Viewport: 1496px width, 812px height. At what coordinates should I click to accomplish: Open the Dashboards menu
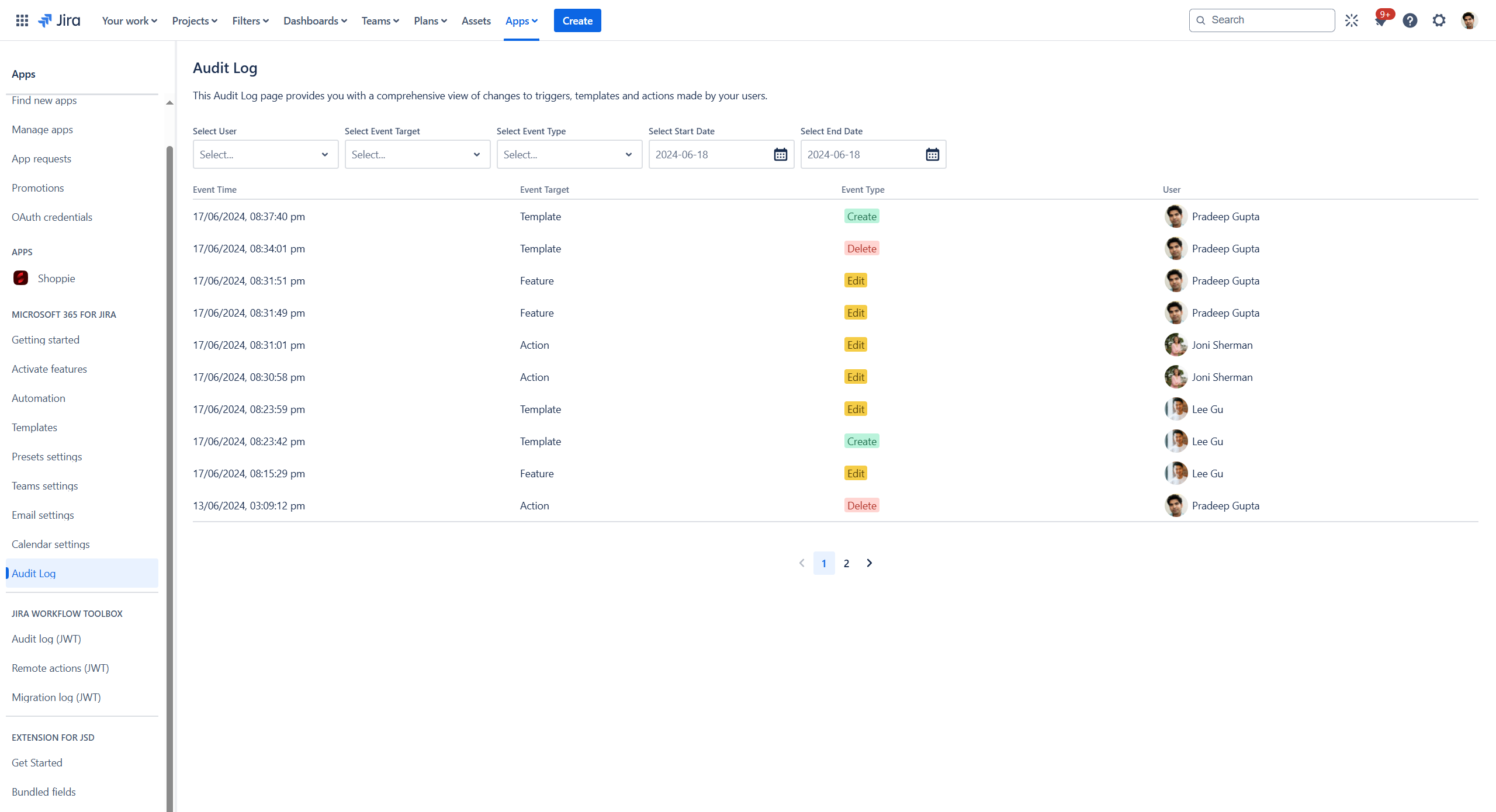(315, 20)
